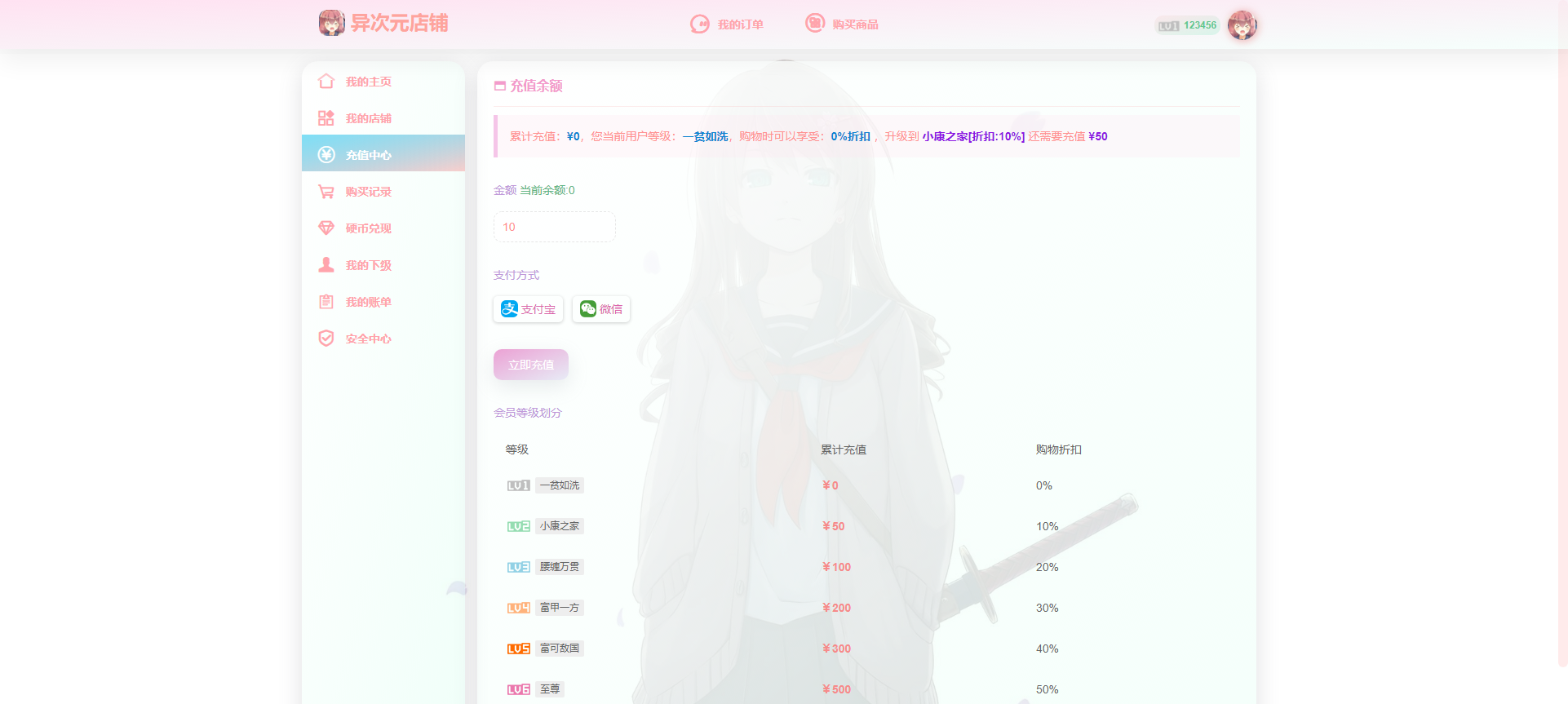The height and width of the screenshot is (704, 1568).
Task: Click the 40% discount cell
Action: (1048, 649)
